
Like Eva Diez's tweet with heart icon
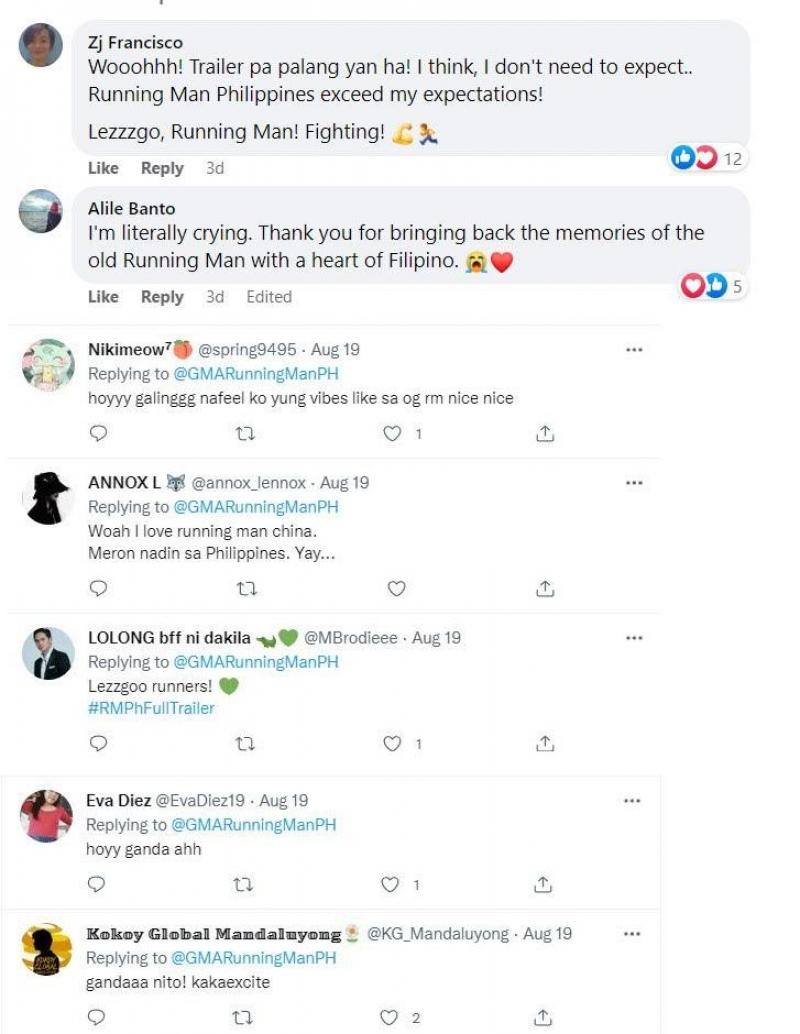pyautogui.click(x=393, y=885)
